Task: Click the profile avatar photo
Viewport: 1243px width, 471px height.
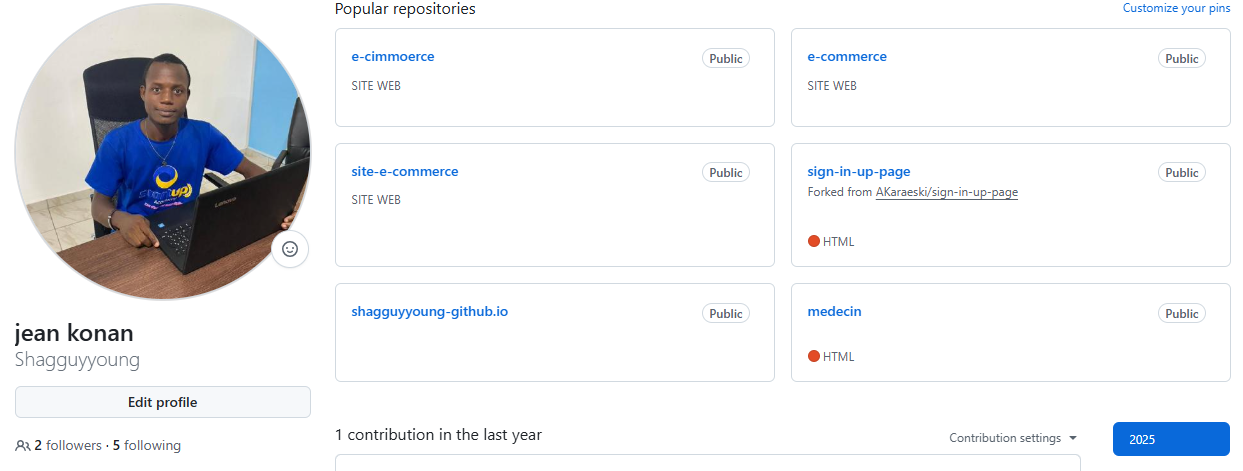Action: [150, 150]
